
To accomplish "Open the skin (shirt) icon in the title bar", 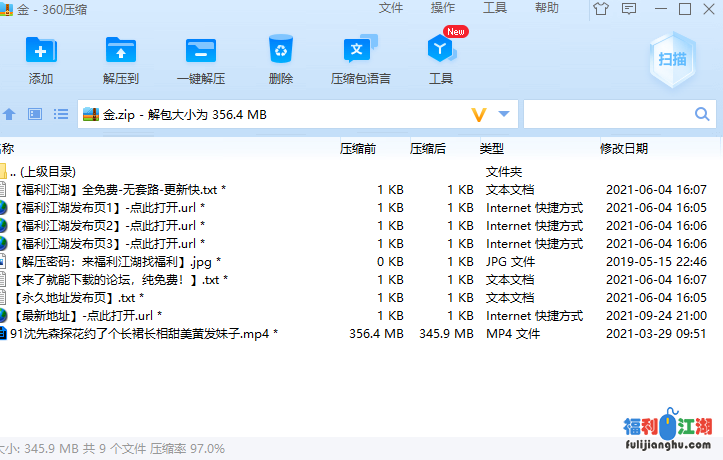I will click(x=600, y=9).
